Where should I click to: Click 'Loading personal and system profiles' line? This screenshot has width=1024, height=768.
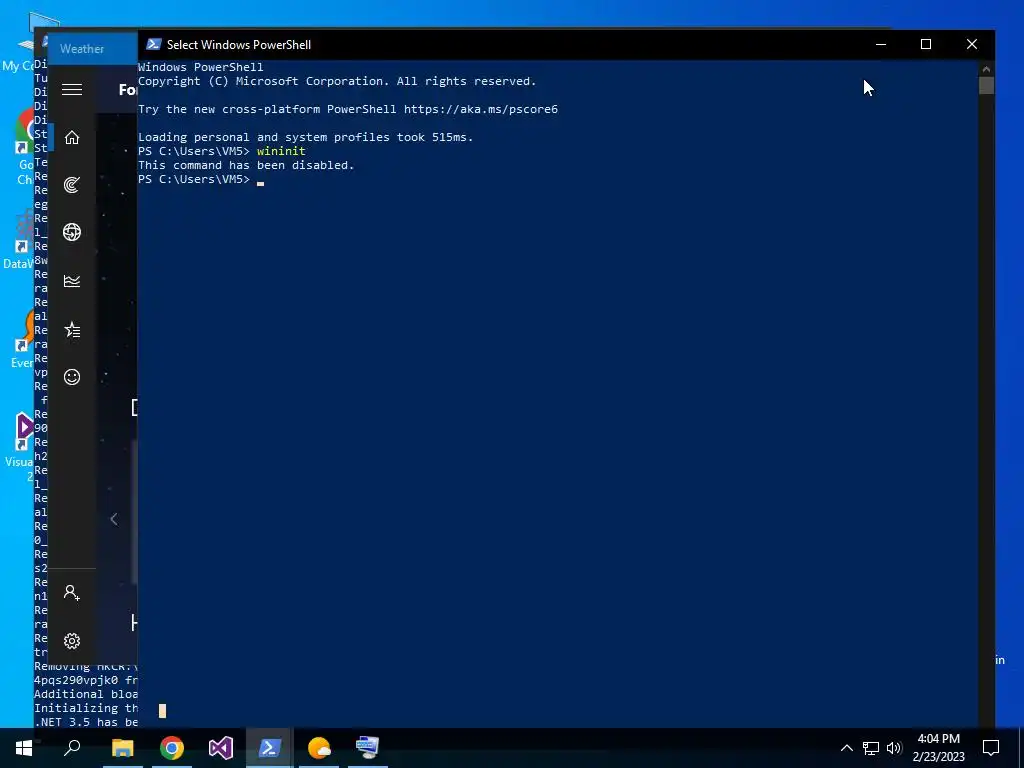coord(306,137)
